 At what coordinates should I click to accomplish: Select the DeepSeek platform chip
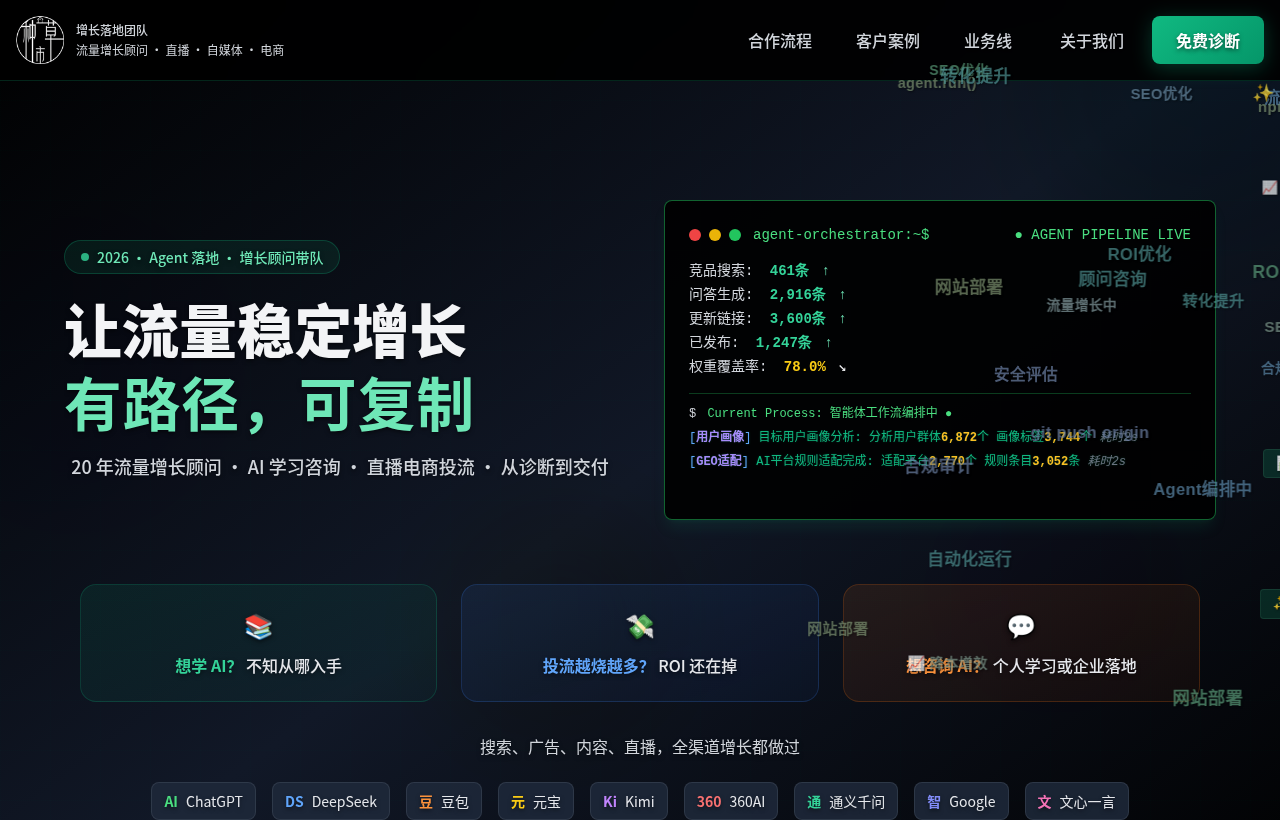(x=331, y=801)
